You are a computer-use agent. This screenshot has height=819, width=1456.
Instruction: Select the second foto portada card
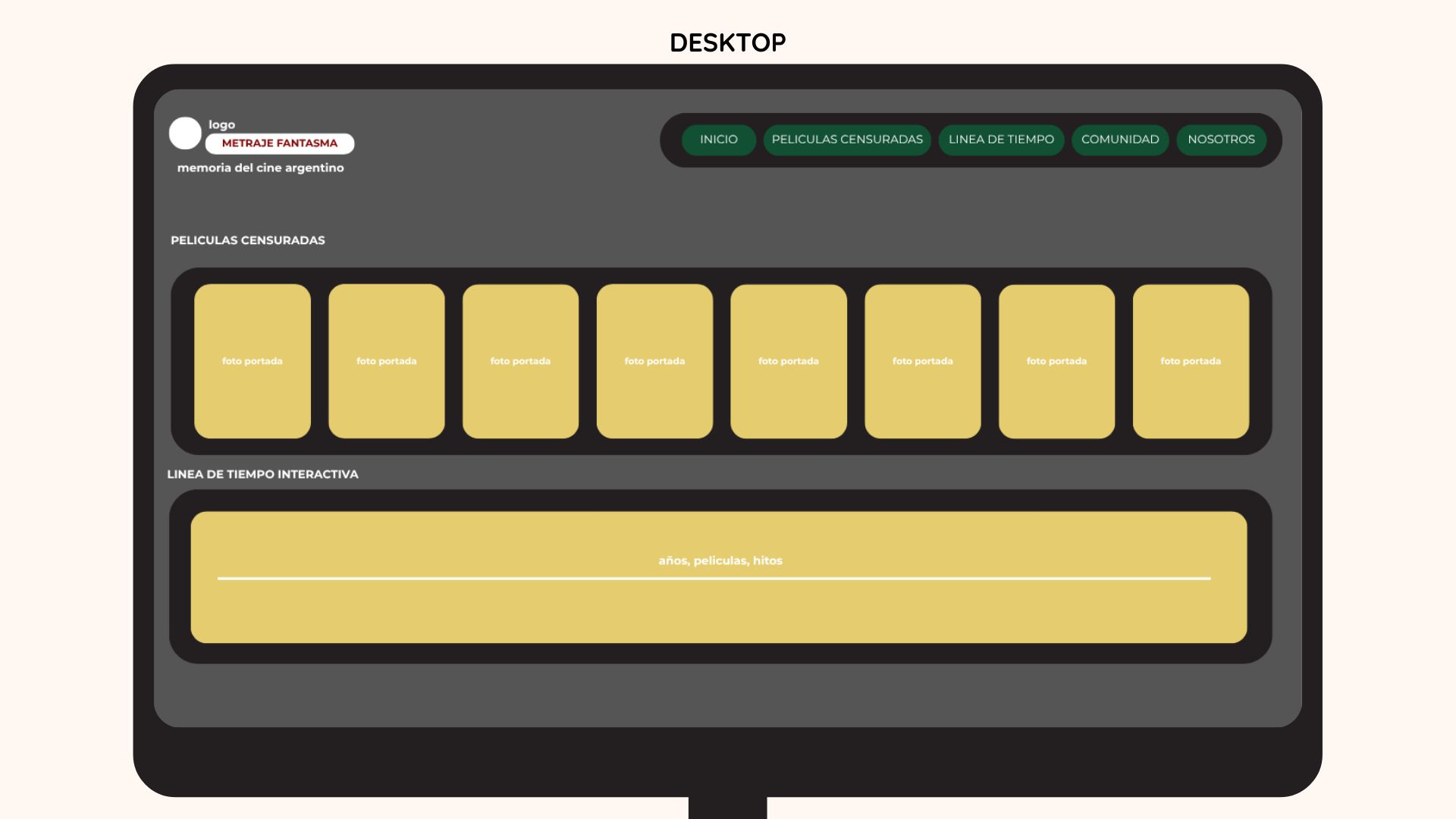coord(387,361)
